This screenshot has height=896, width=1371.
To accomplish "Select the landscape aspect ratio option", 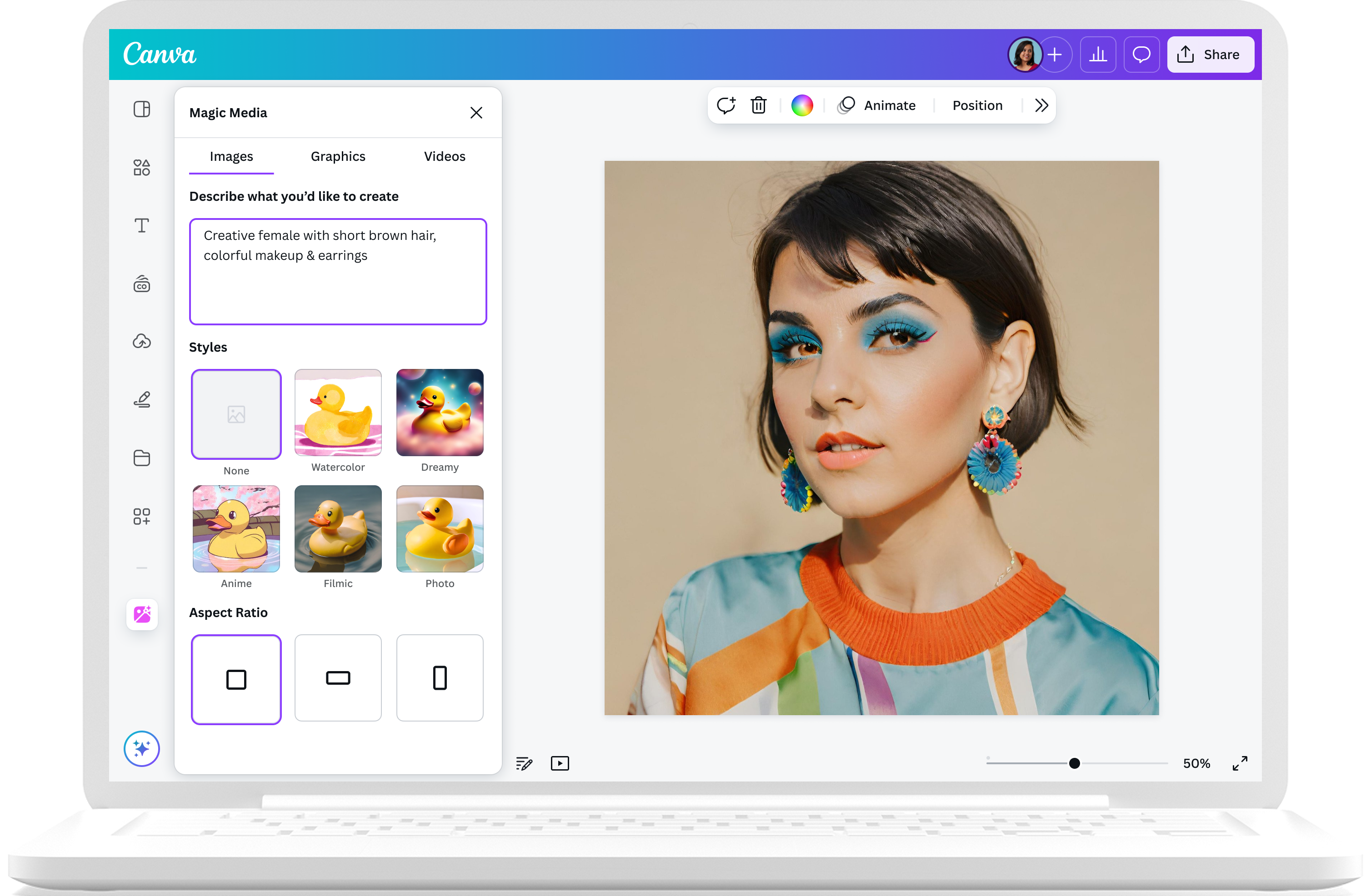I will (338, 678).
